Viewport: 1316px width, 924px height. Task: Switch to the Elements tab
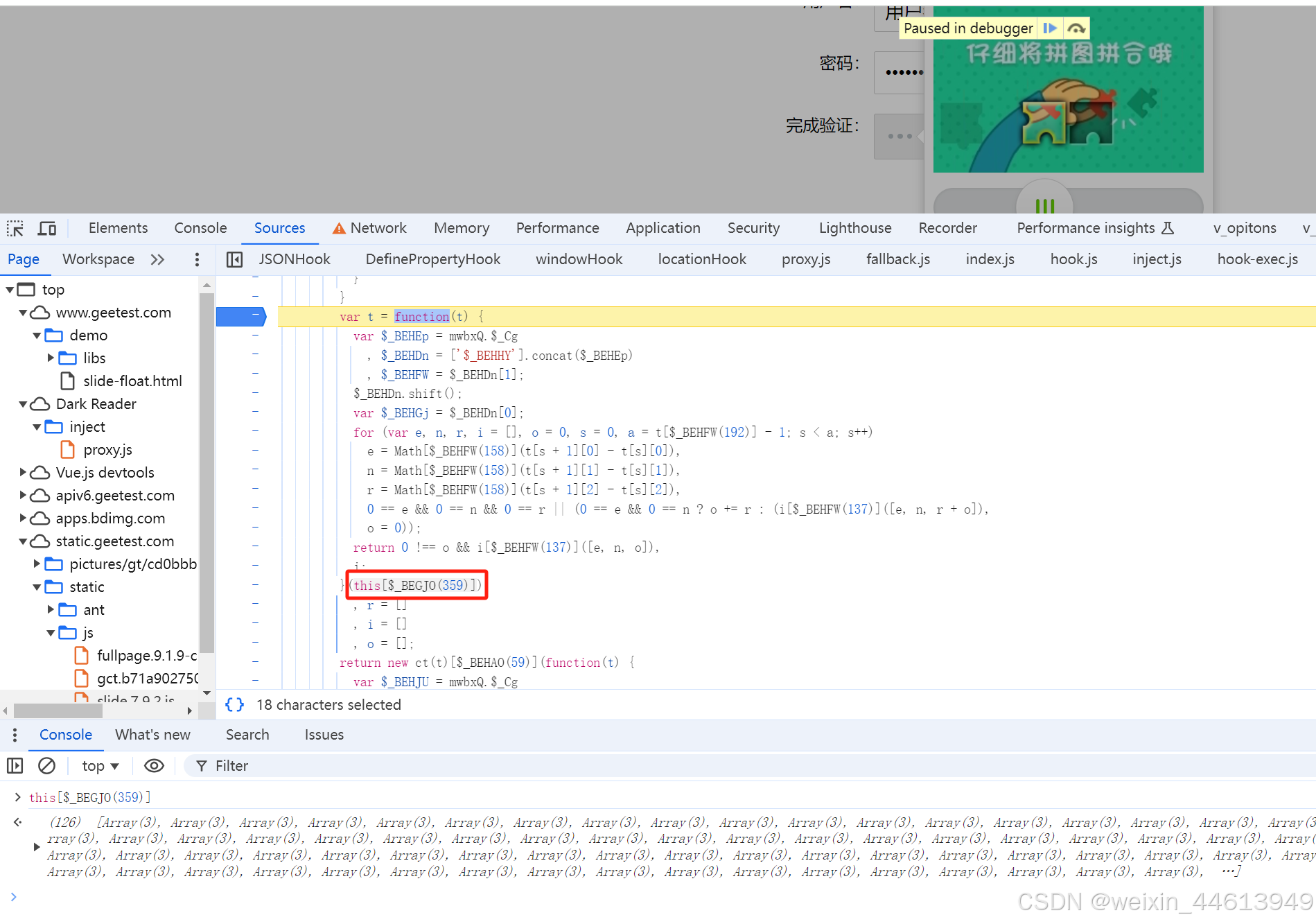tap(118, 228)
